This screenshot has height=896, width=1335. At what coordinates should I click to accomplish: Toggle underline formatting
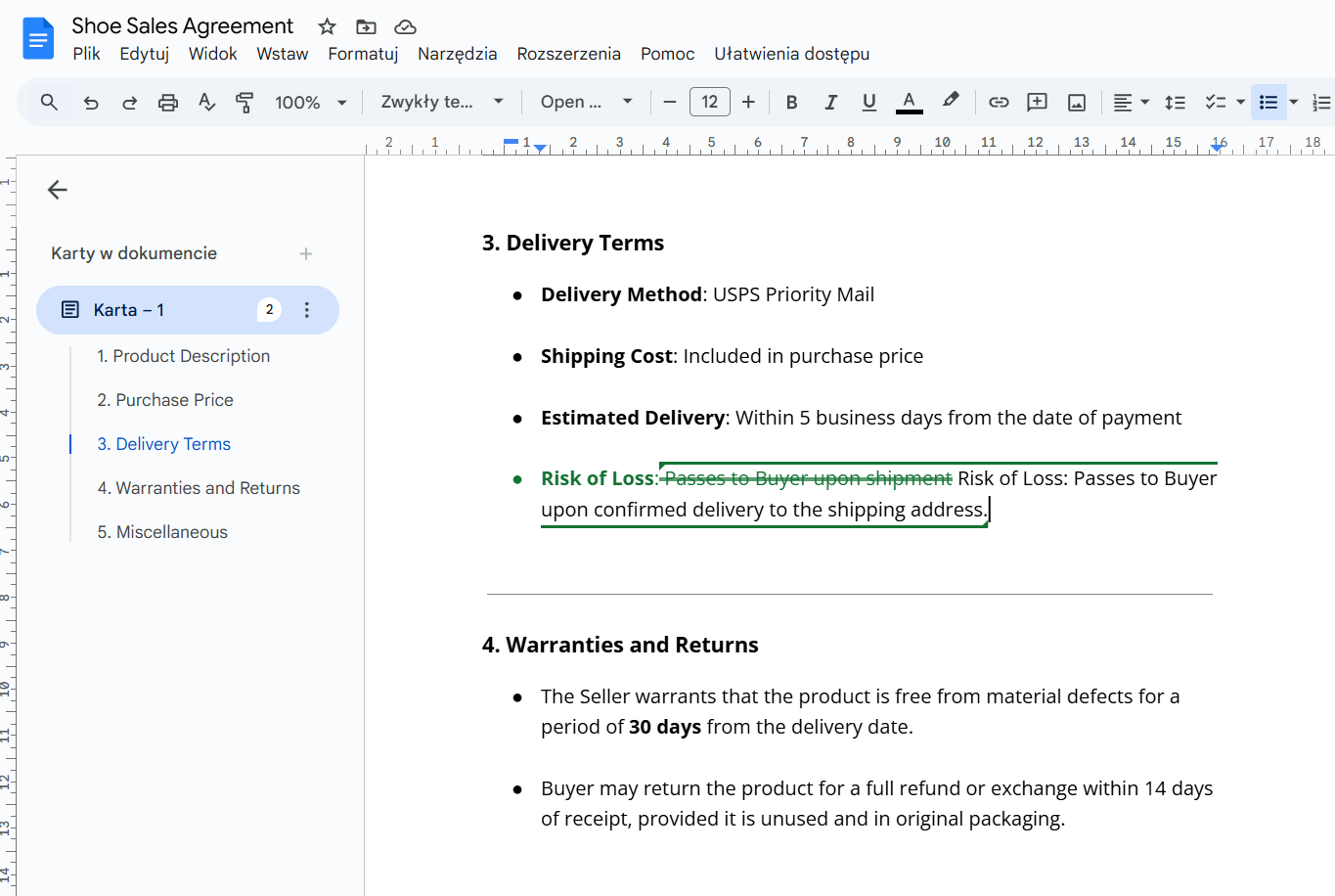(868, 103)
